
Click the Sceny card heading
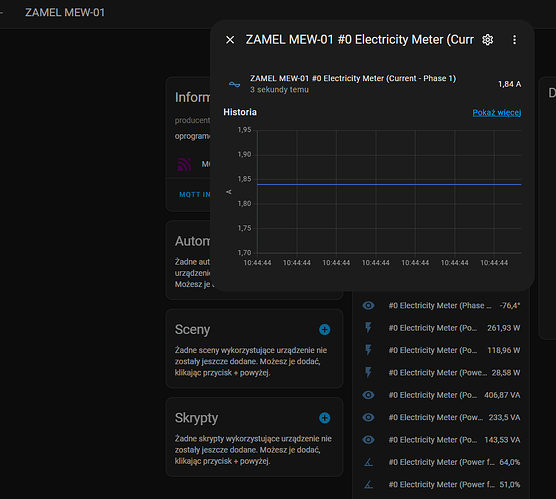click(192, 329)
